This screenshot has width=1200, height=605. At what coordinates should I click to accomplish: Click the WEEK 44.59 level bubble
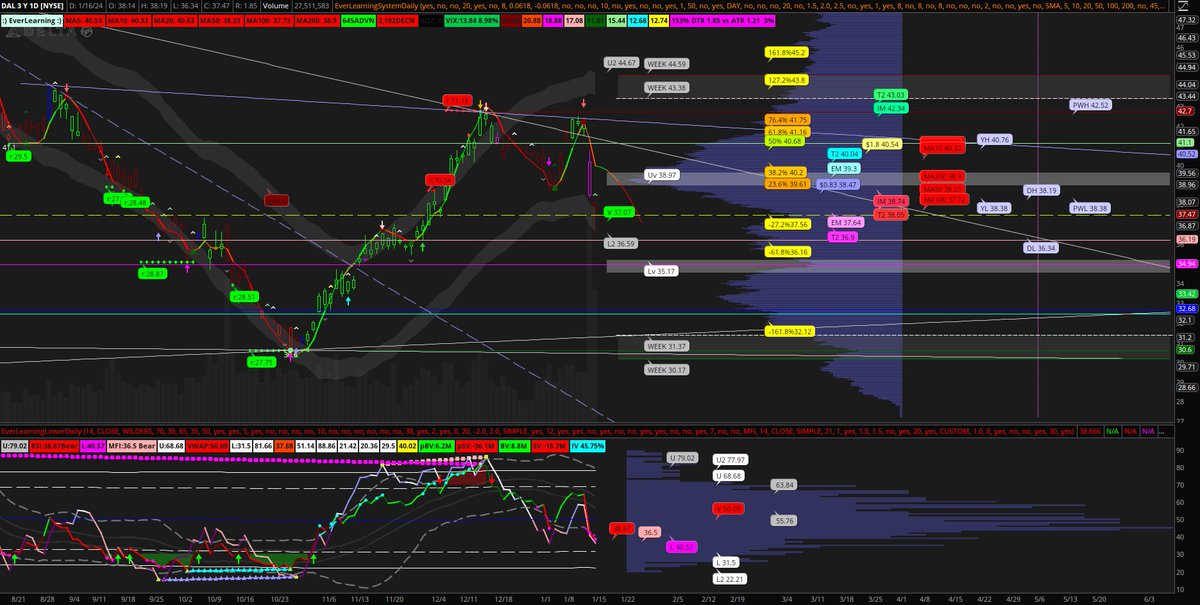point(667,64)
